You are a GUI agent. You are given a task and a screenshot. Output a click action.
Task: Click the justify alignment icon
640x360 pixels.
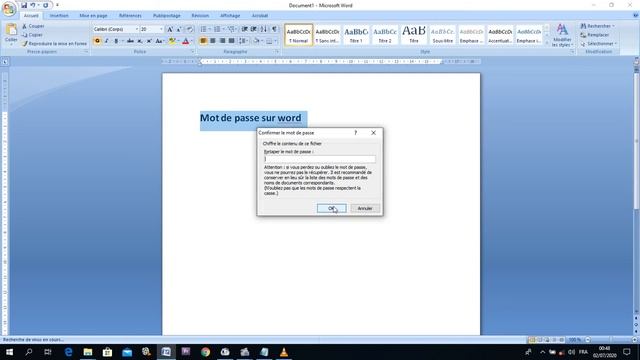pyautogui.click(x=231, y=41)
